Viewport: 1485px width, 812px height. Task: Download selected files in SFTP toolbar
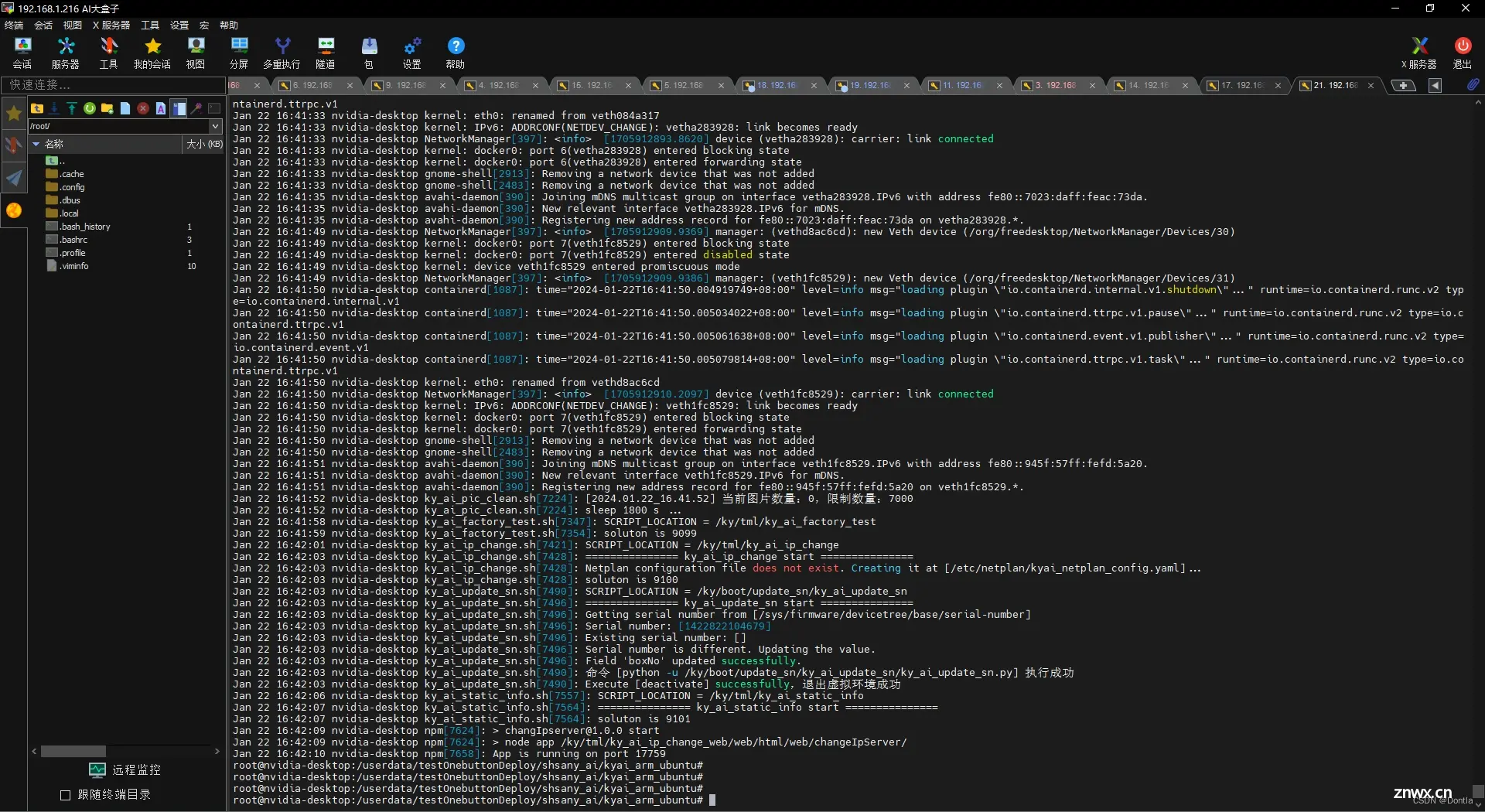click(x=54, y=108)
